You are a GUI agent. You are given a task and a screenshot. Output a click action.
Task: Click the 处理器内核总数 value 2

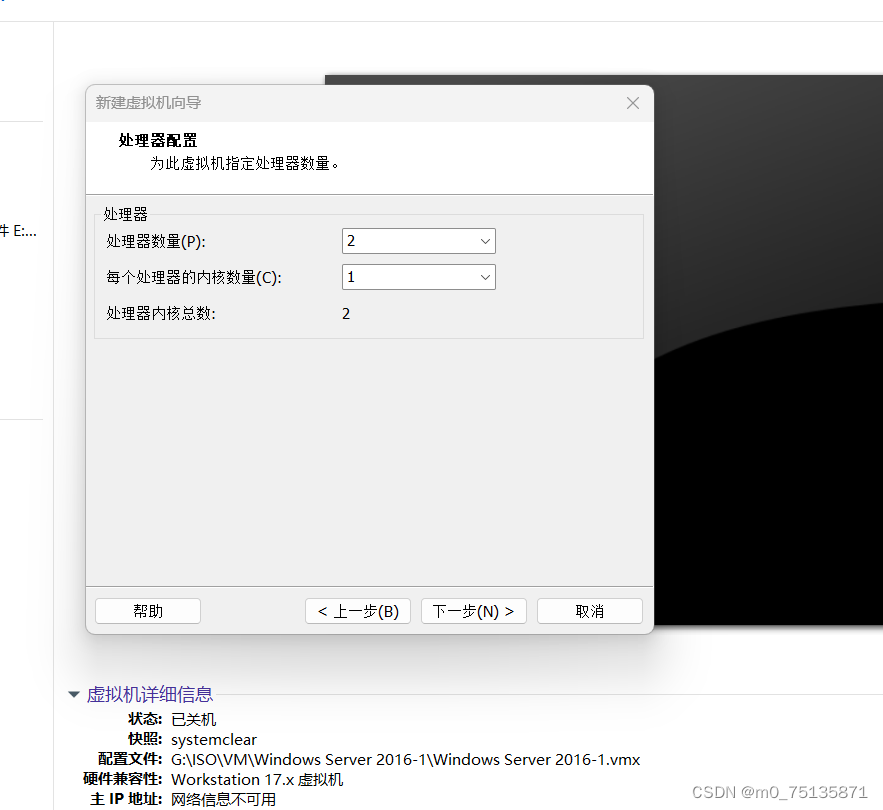(346, 313)
